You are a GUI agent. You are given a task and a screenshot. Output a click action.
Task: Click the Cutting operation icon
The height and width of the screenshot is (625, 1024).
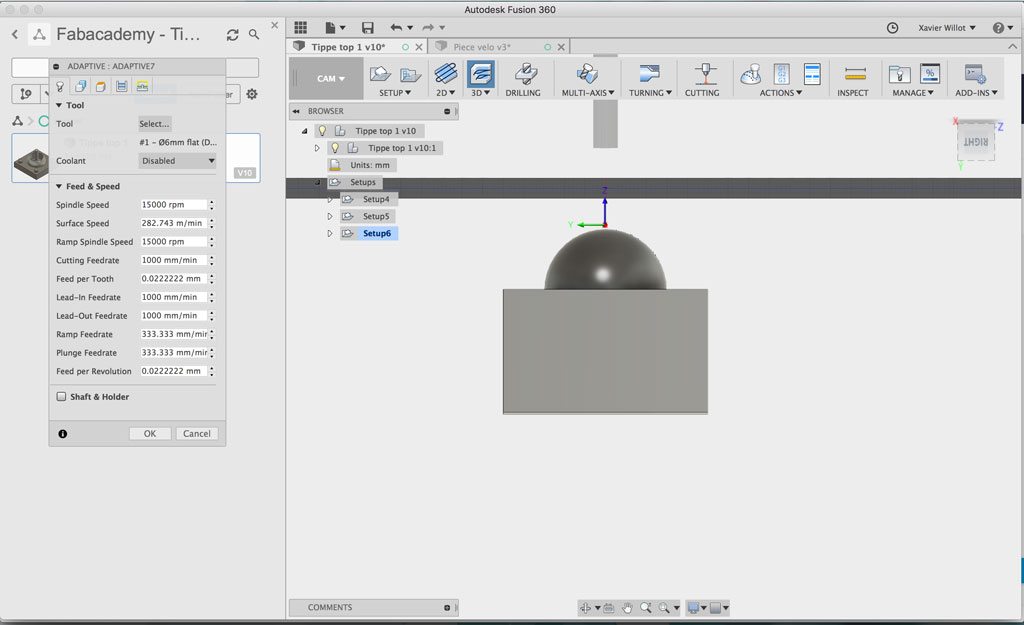coord(705,74)
